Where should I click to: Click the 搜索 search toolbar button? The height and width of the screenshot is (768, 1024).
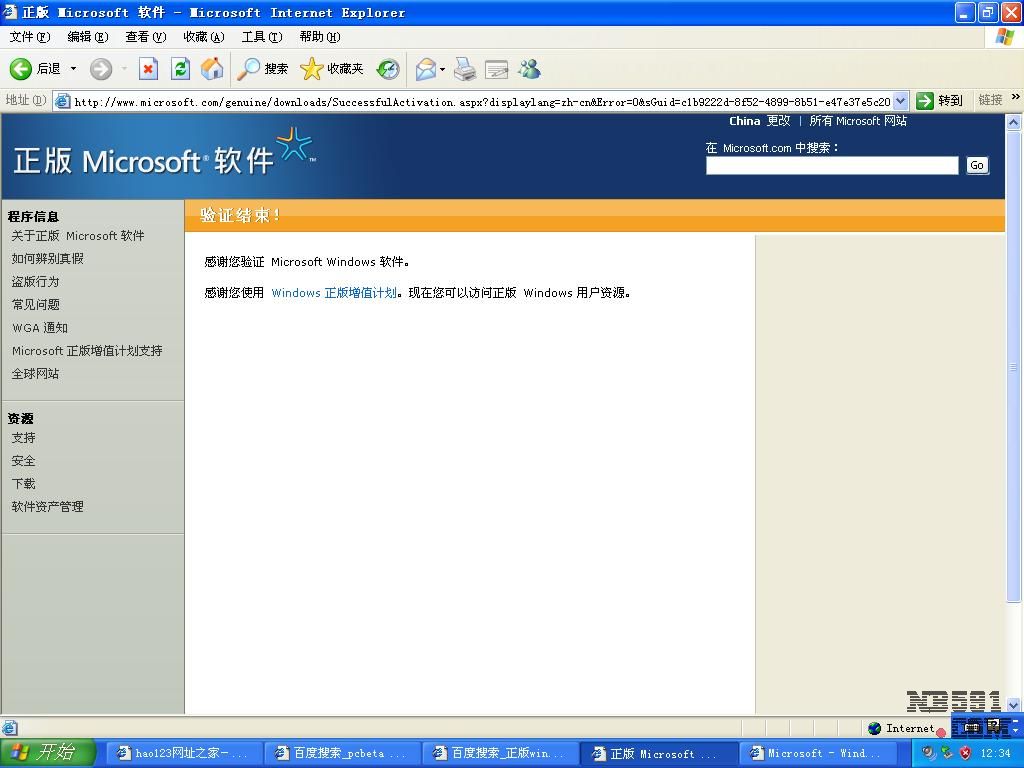pyautogui.click(x=263, y=69)
